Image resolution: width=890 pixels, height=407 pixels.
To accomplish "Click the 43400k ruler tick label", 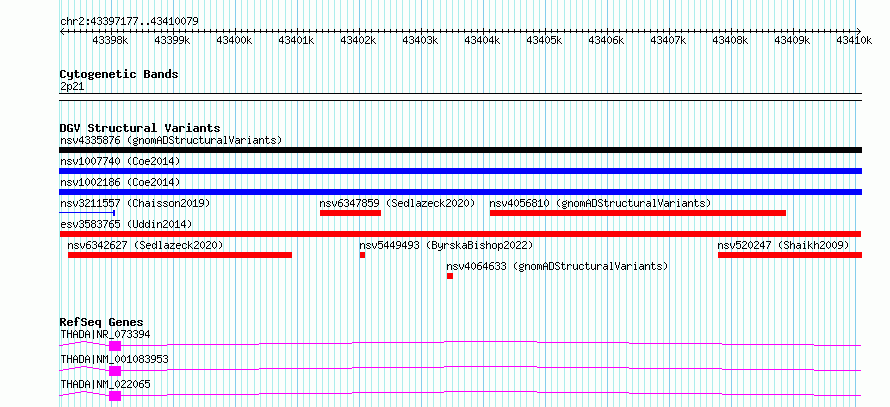I will [234, 40].
